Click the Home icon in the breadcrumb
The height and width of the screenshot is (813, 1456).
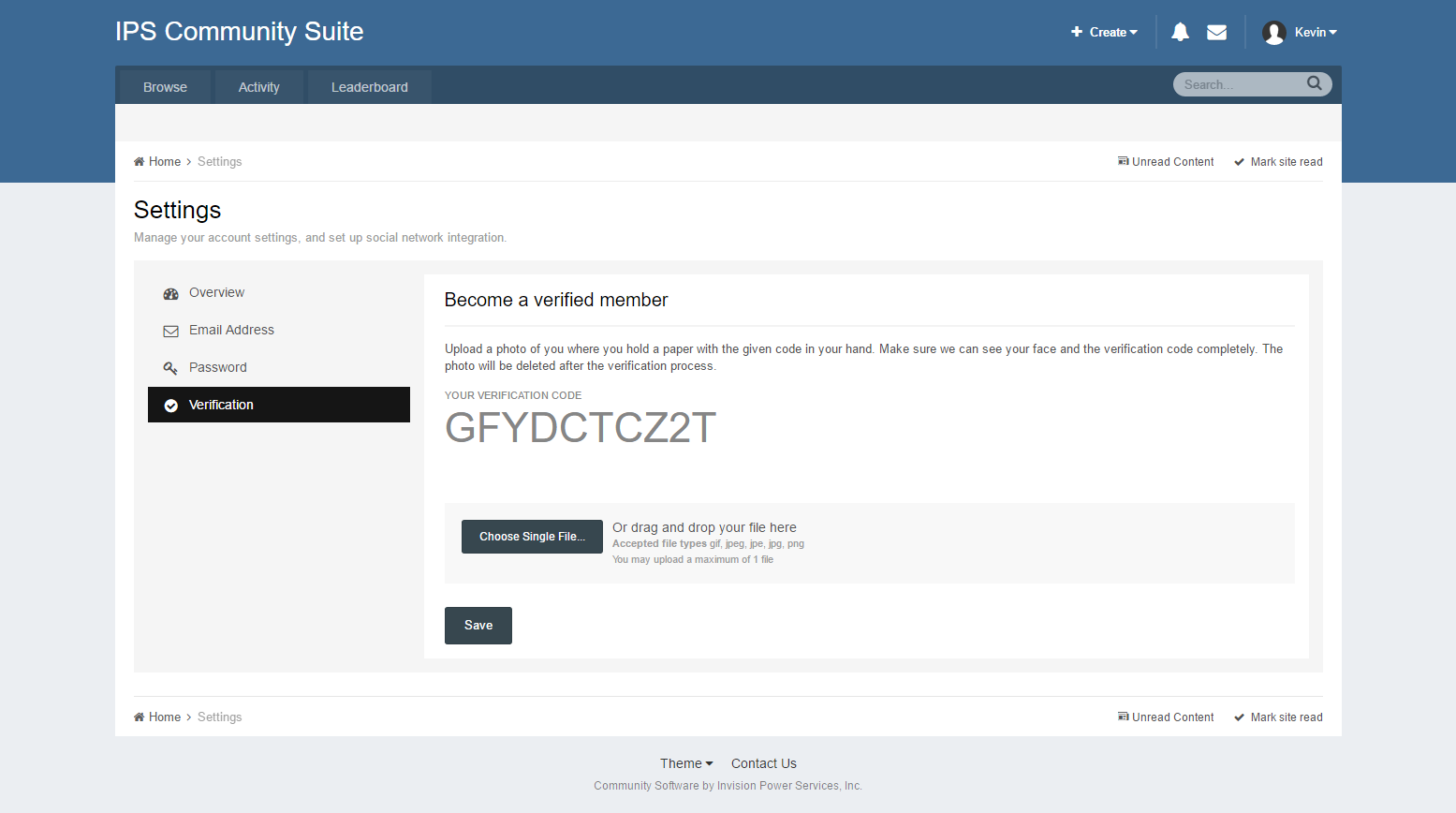point(140,160)
